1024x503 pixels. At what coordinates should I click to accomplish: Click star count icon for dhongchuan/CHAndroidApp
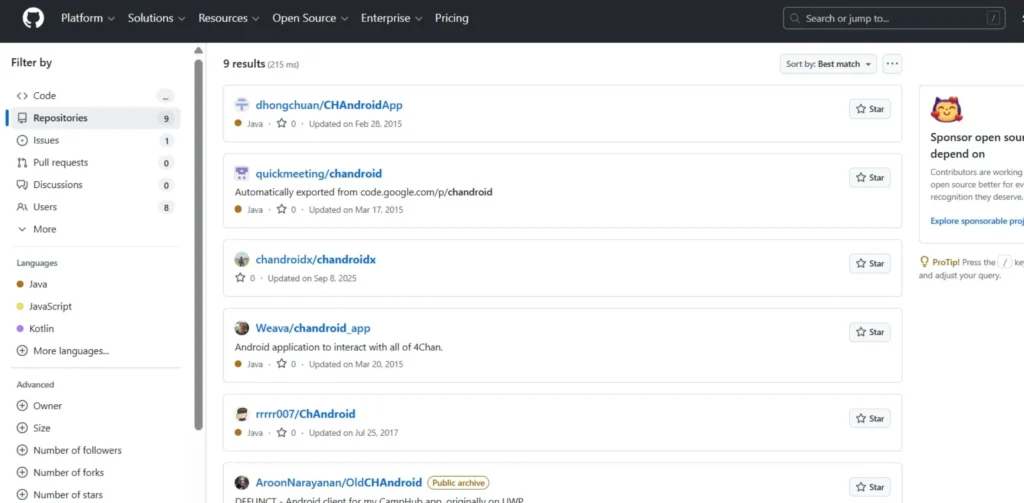pos(281,123)
